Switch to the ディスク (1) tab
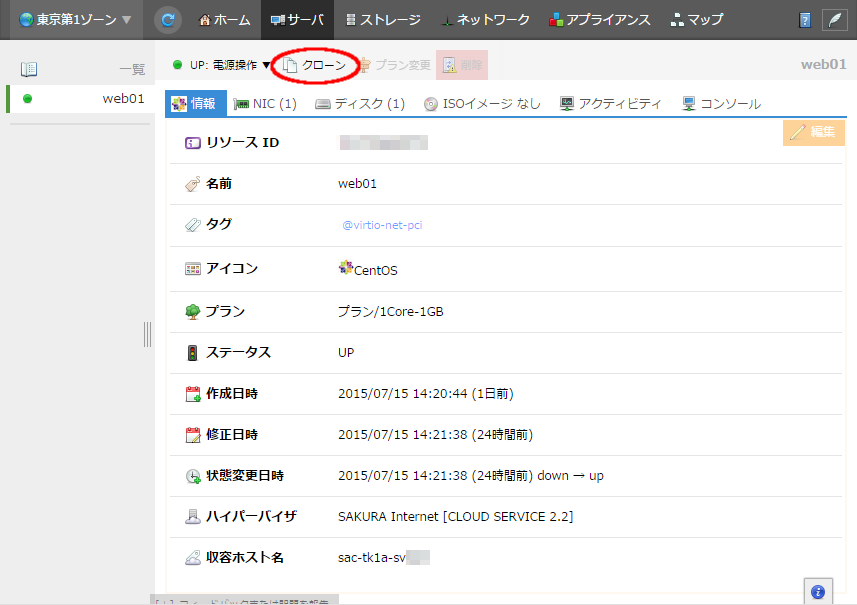 coord(359,103)
